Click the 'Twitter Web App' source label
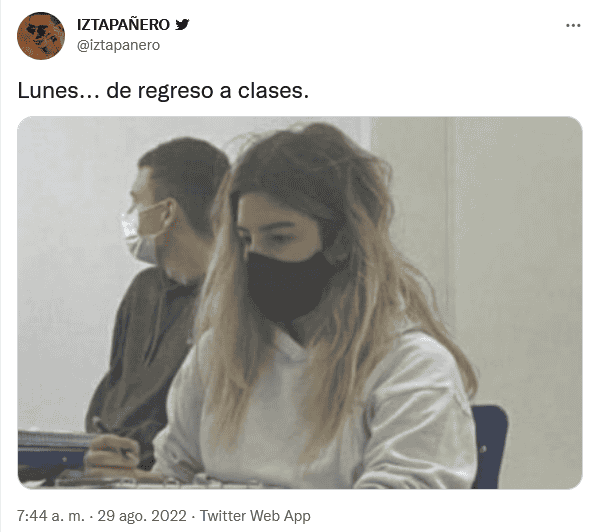 255,516
